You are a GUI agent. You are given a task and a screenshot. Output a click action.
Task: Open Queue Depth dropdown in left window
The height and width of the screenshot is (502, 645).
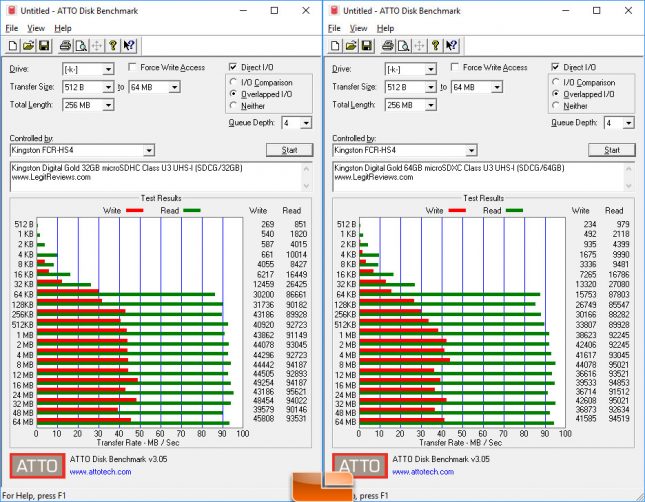pos(306,123)
